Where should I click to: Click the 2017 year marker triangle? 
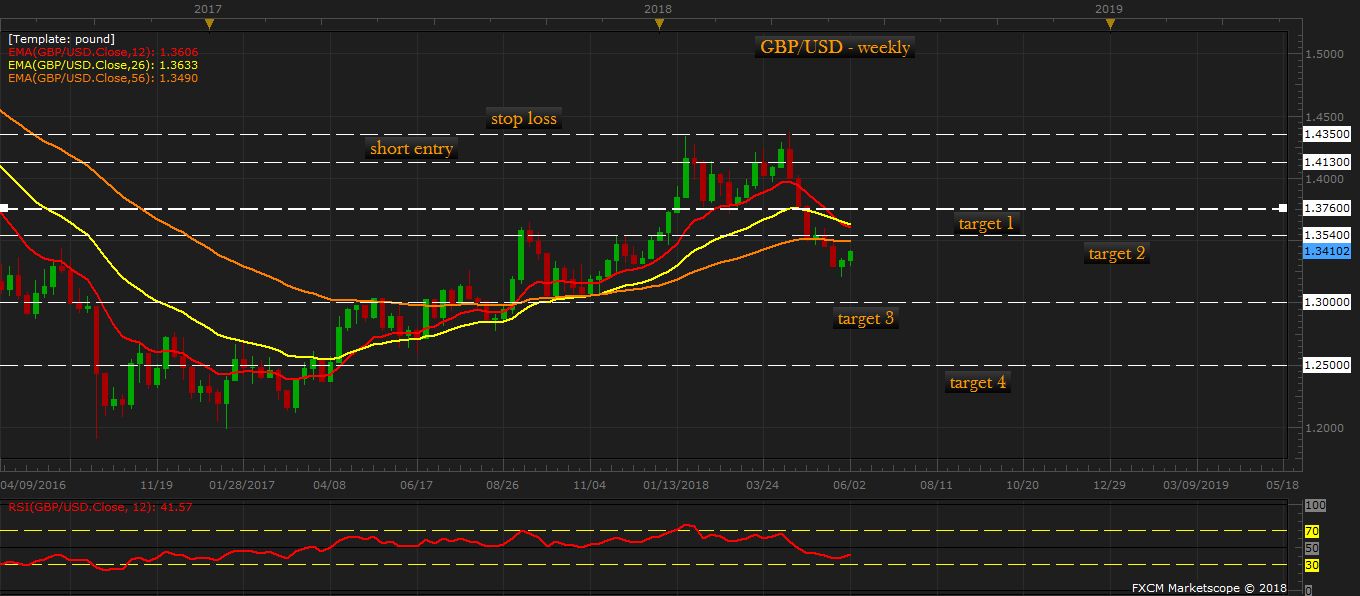coord(209,24)
